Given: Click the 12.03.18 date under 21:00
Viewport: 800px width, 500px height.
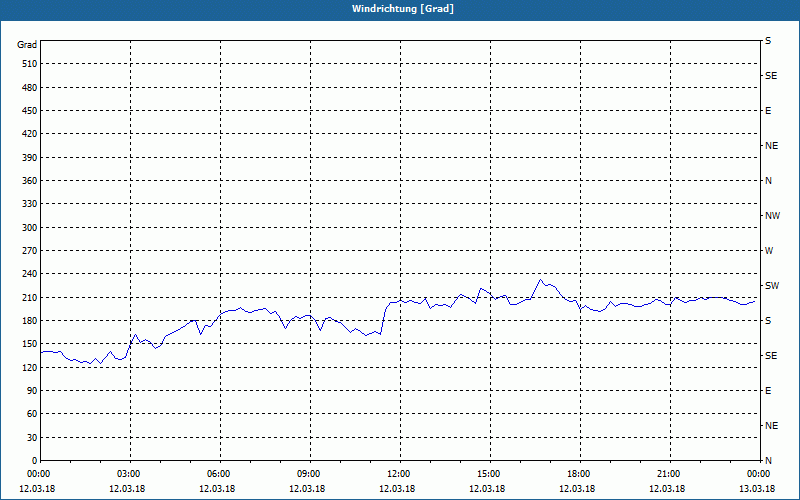Looking at the screenshot, I should click(666, 489).
